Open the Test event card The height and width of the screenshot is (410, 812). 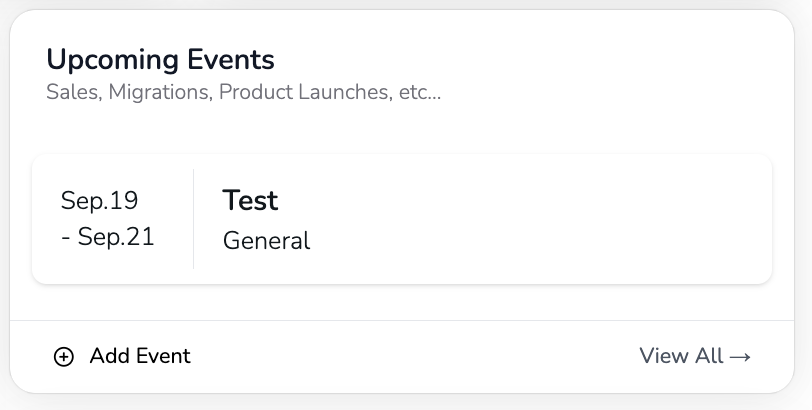480,219
